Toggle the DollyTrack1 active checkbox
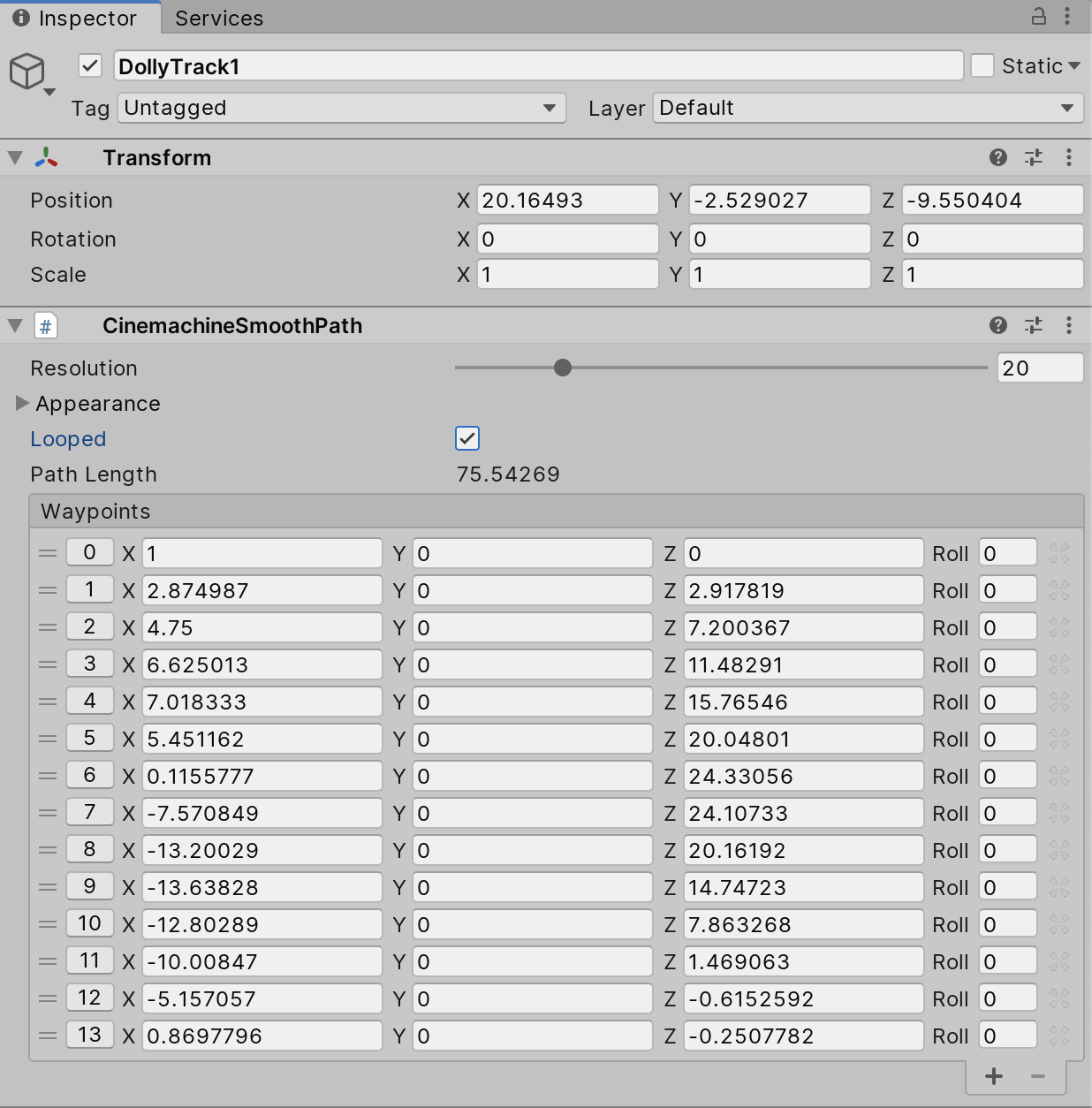 90,65
